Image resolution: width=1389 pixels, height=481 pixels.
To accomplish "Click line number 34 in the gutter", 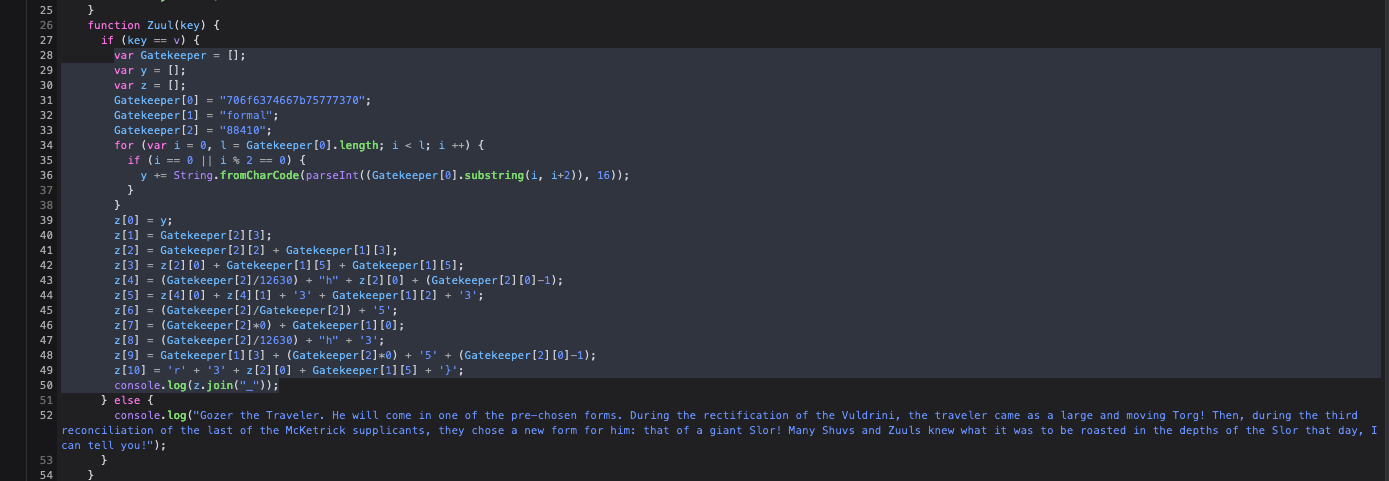I will tap(46, 145).
